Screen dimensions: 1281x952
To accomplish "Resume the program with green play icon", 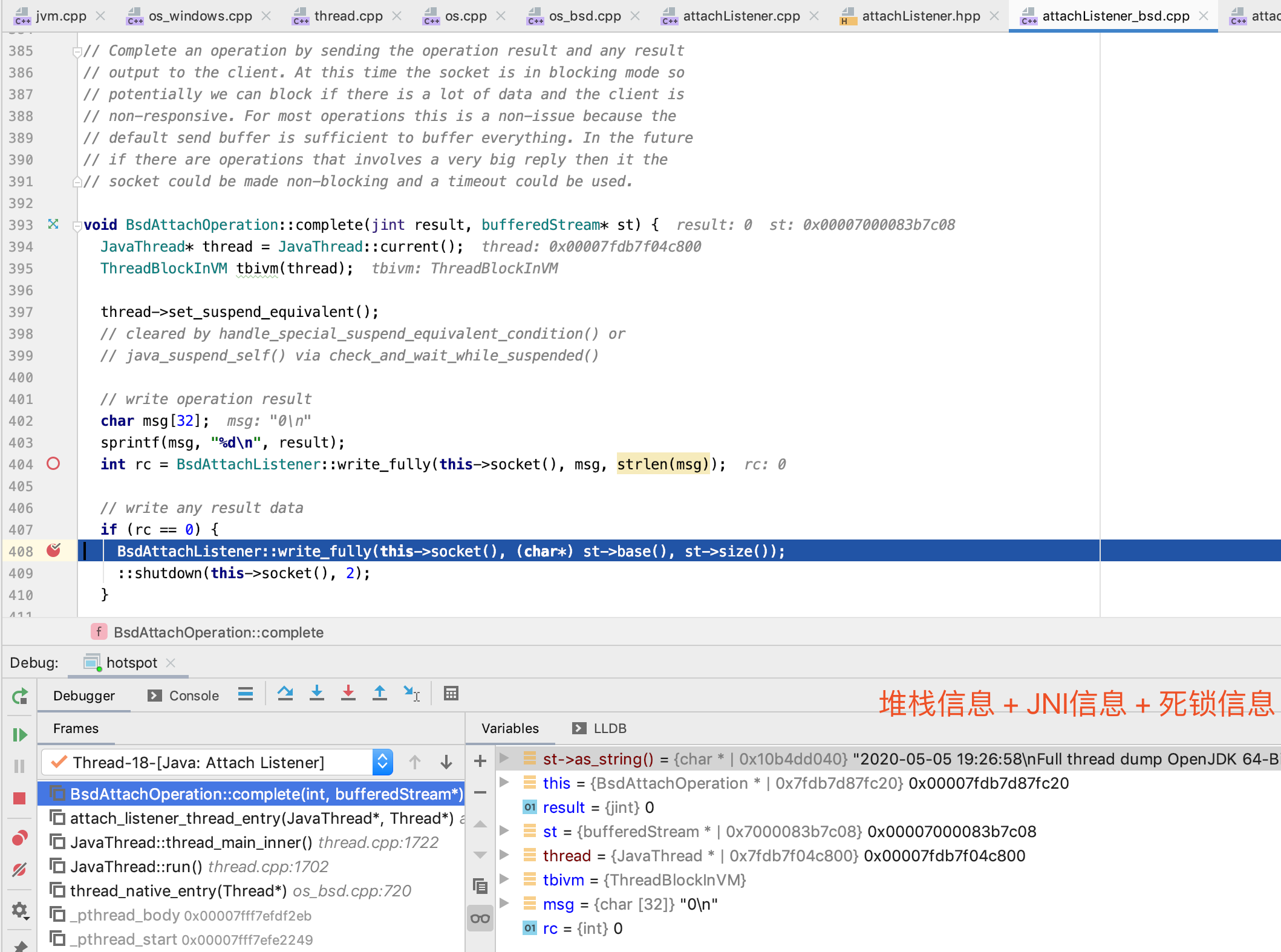I will tap(19, 735).
